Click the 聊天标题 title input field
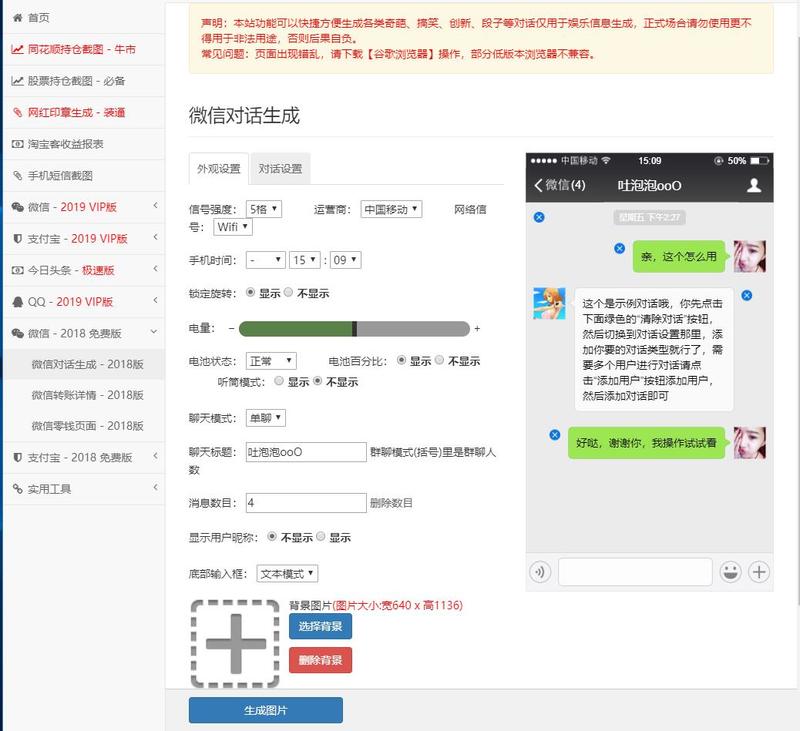 [x=308, y=450]
